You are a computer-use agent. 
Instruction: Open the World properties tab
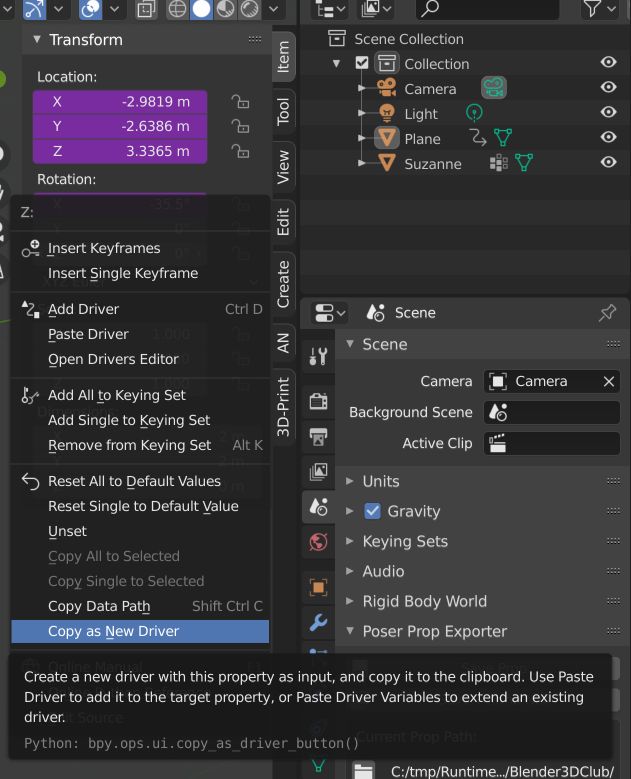pyautogui.click(x=318, y=542)
